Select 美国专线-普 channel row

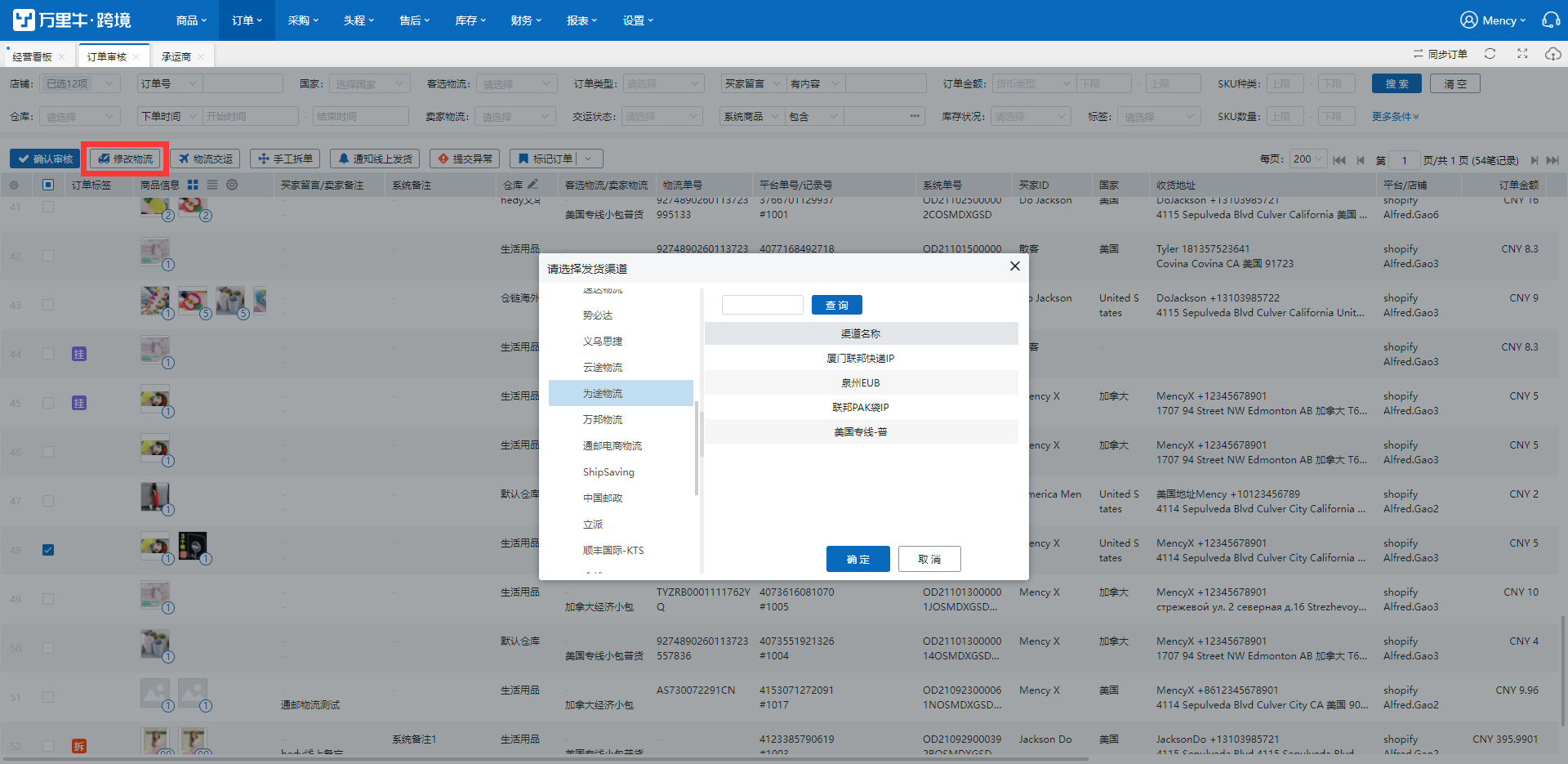click(x=861, y=431)
